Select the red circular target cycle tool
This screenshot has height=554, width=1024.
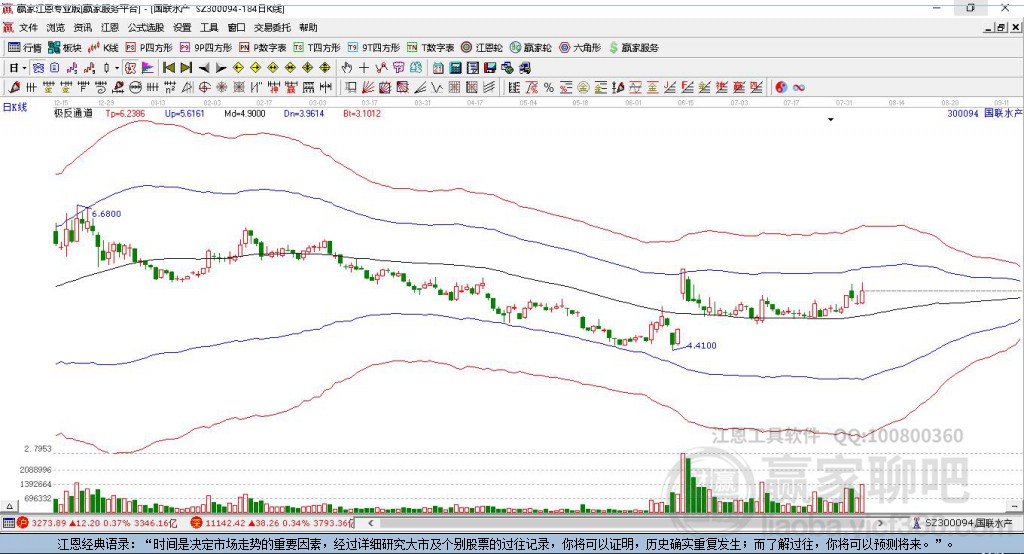click(x=204, y=88)
